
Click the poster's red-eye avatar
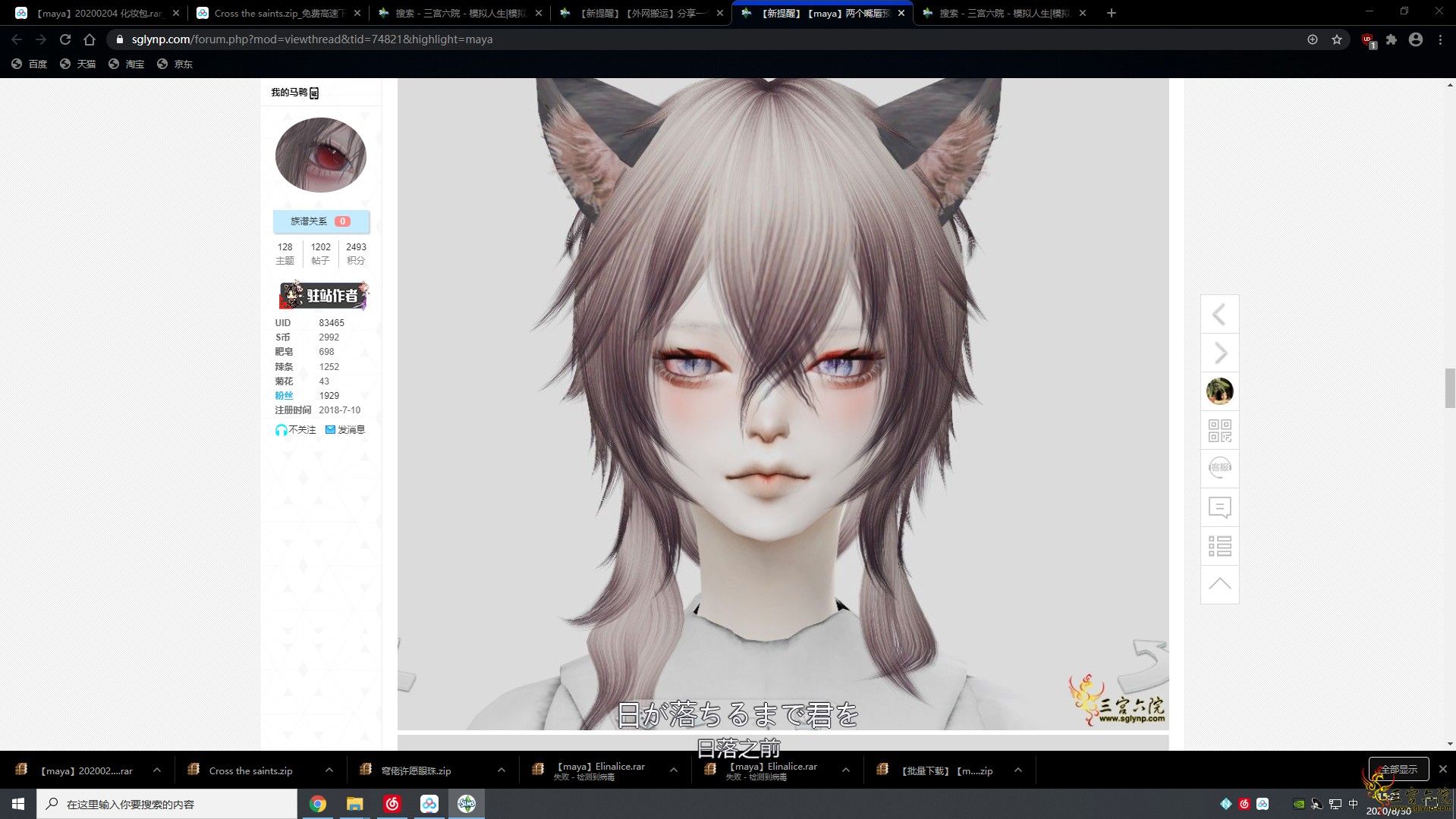point(320,155)
